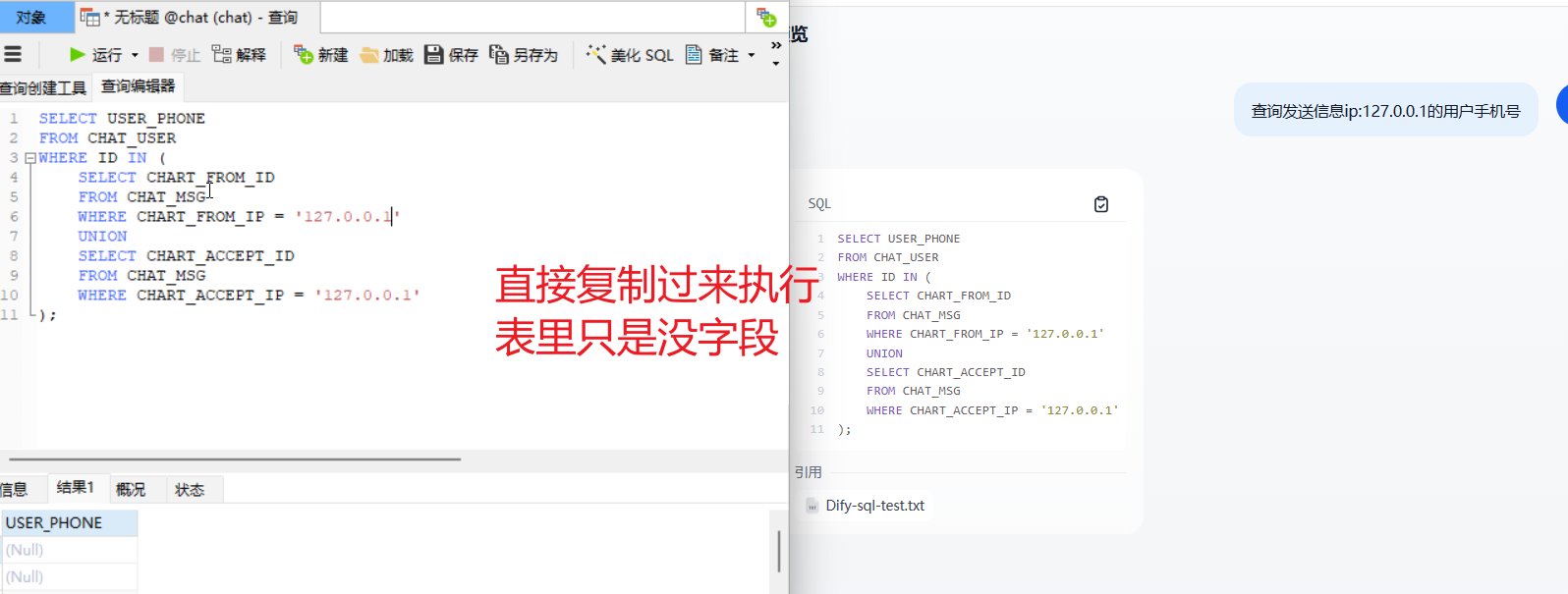The width and height of the screenshot is (1568, 594).
Task: Click the new tab icon with green plus
Action: 766,18
